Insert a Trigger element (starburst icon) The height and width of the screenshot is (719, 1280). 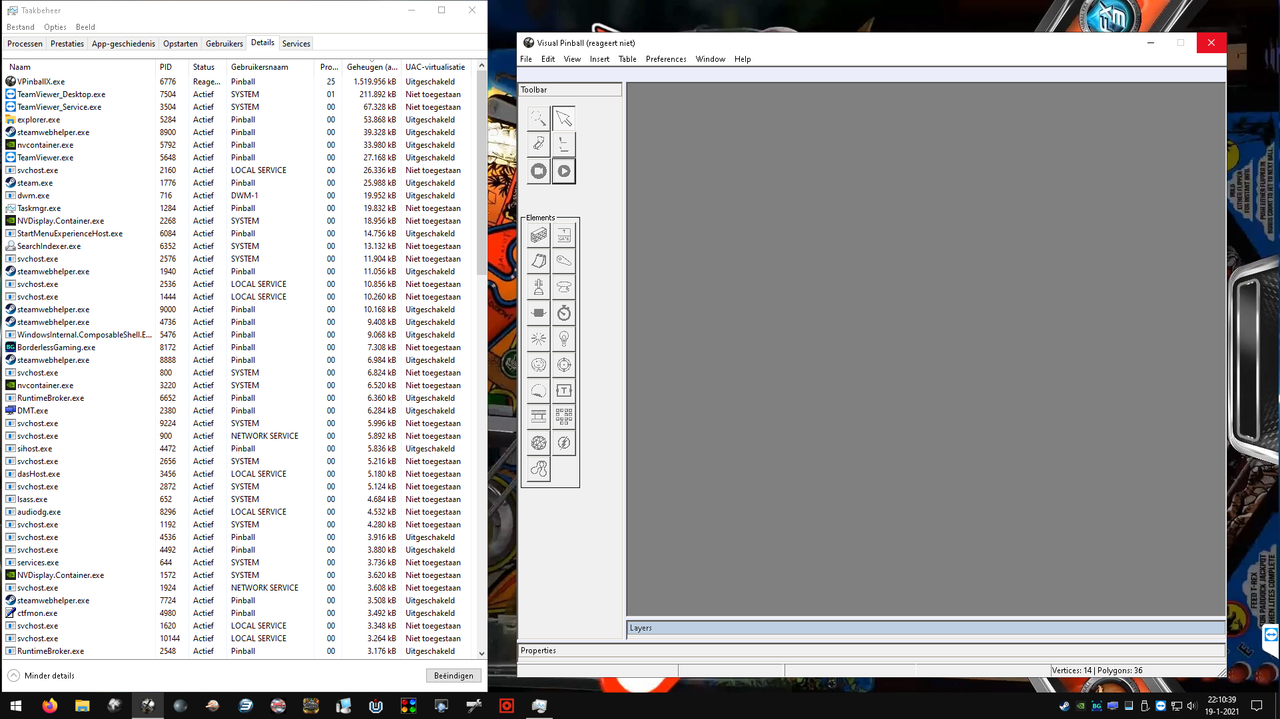(539, 339)
